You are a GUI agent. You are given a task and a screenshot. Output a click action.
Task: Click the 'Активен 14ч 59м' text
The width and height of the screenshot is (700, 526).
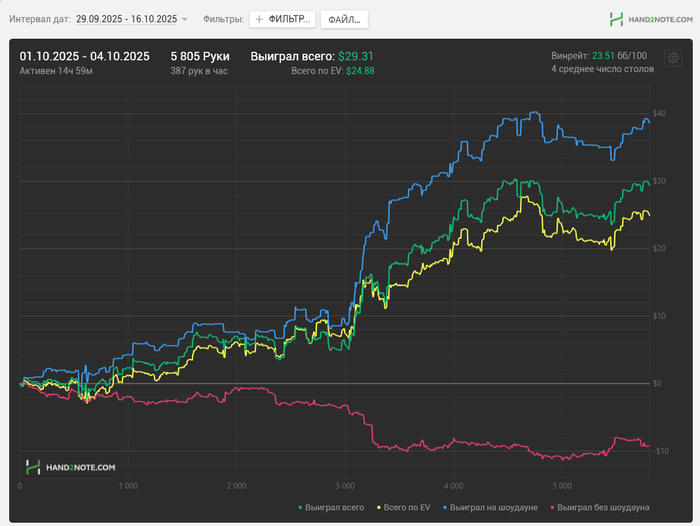(56, 71)
